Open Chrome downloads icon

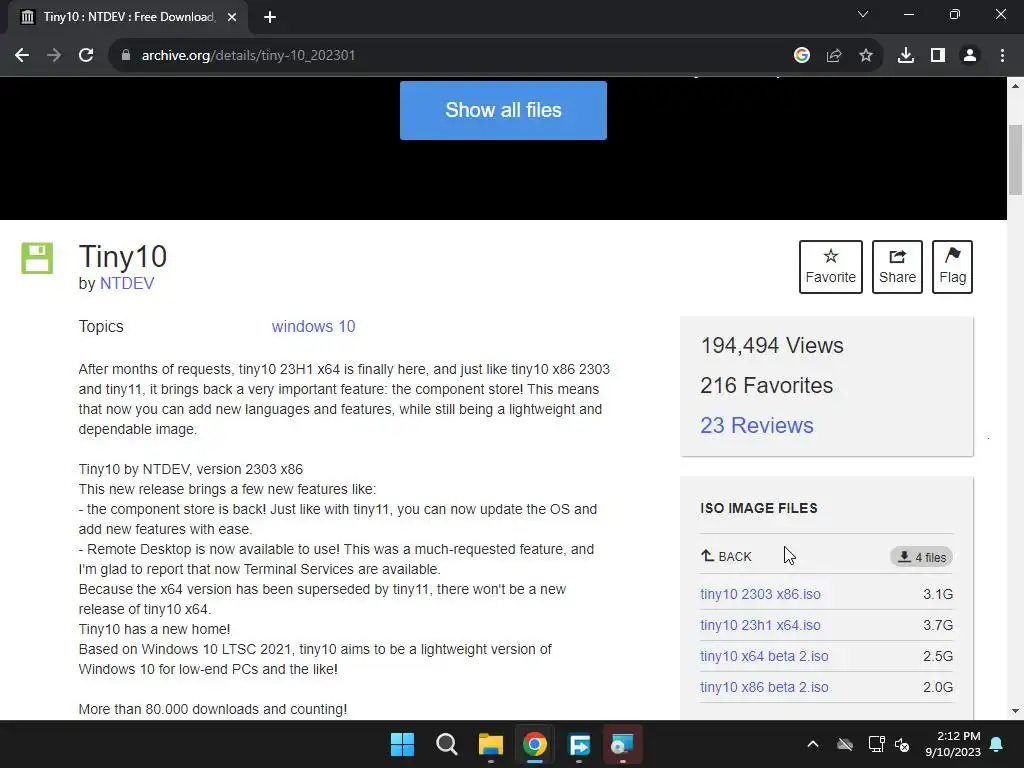coord(906,56)
